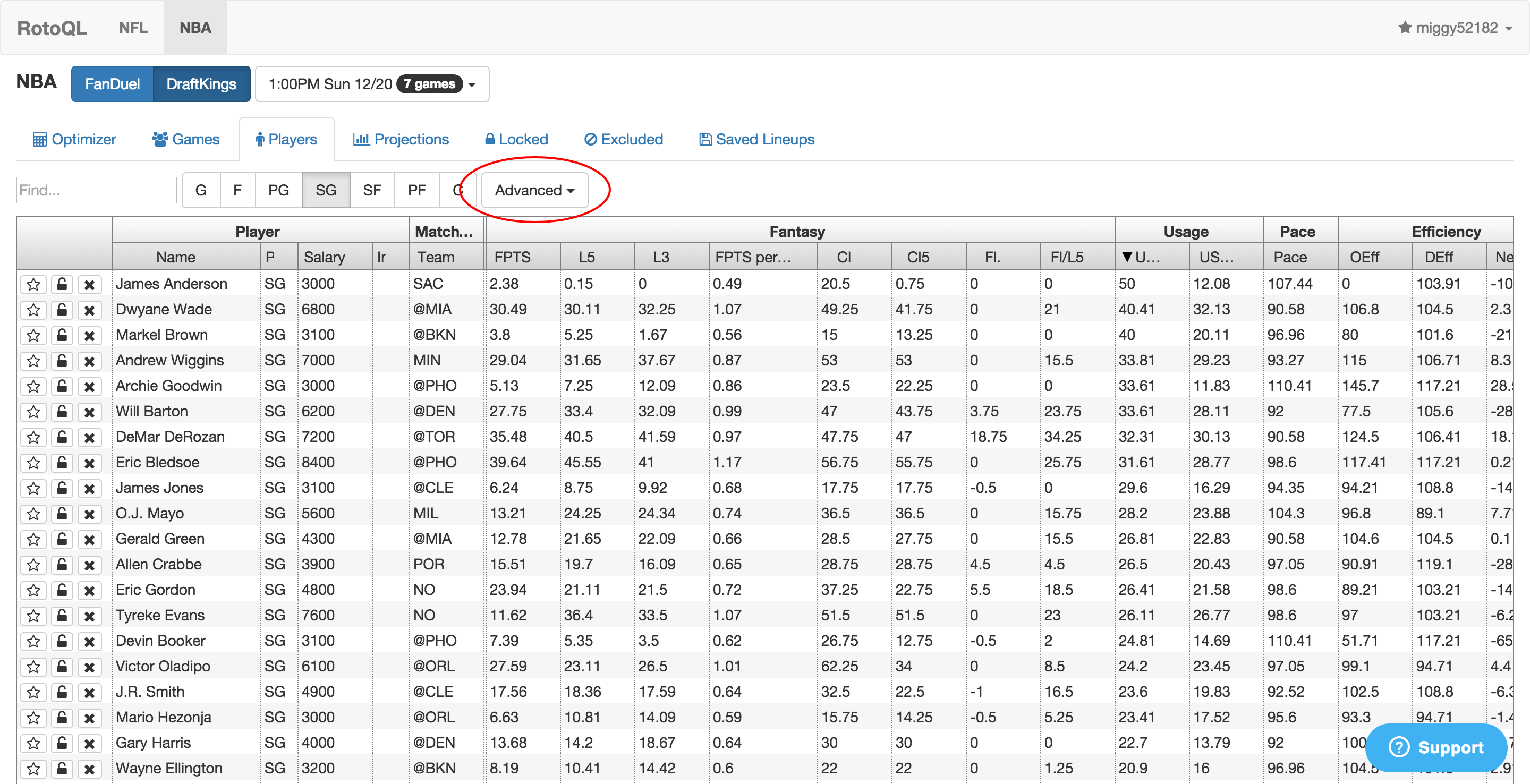The height and width of the screenshot is (784, 1530).
Task: Star O.J. Mayo's row
Action: tap(33, 514)
